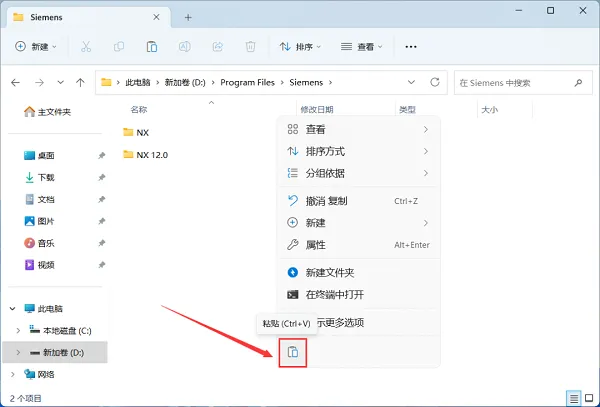Screen dimensions: 600x407
Task: Open 排序方式 submenu in context menu
Action: click(x=359, y=151)
